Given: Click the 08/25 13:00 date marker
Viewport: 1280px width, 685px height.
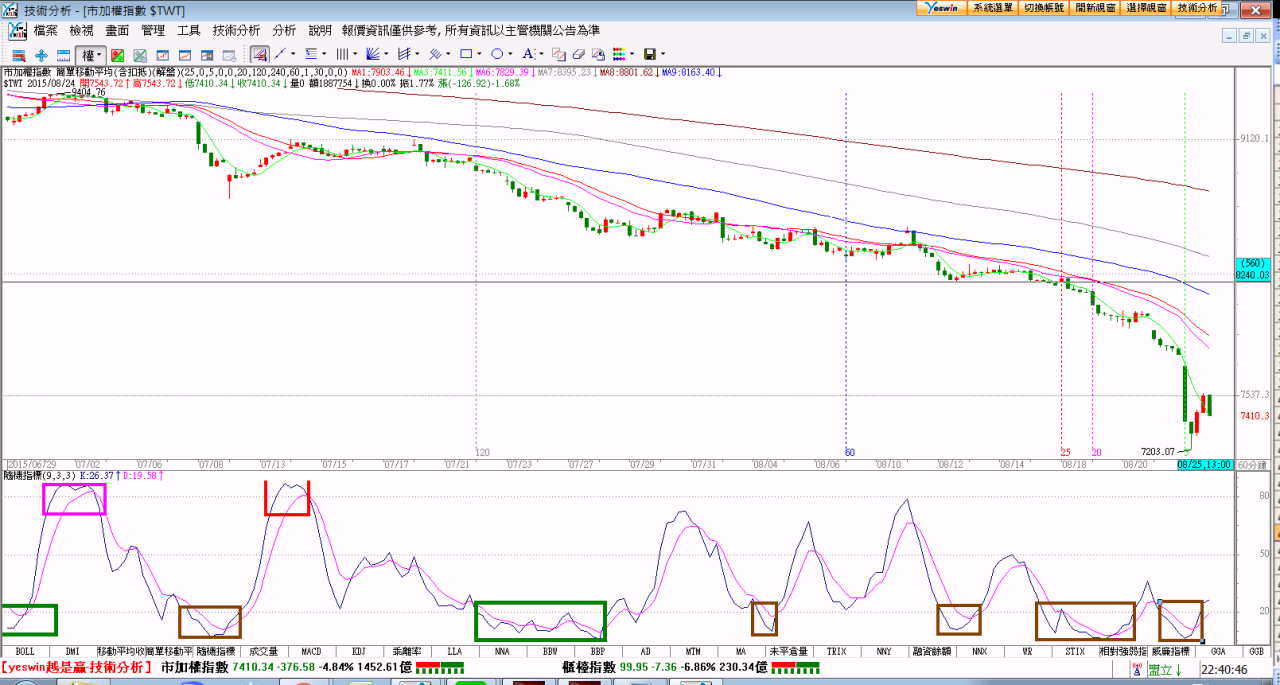Looking at the screenshot, I should click(x=1203, y=465).
